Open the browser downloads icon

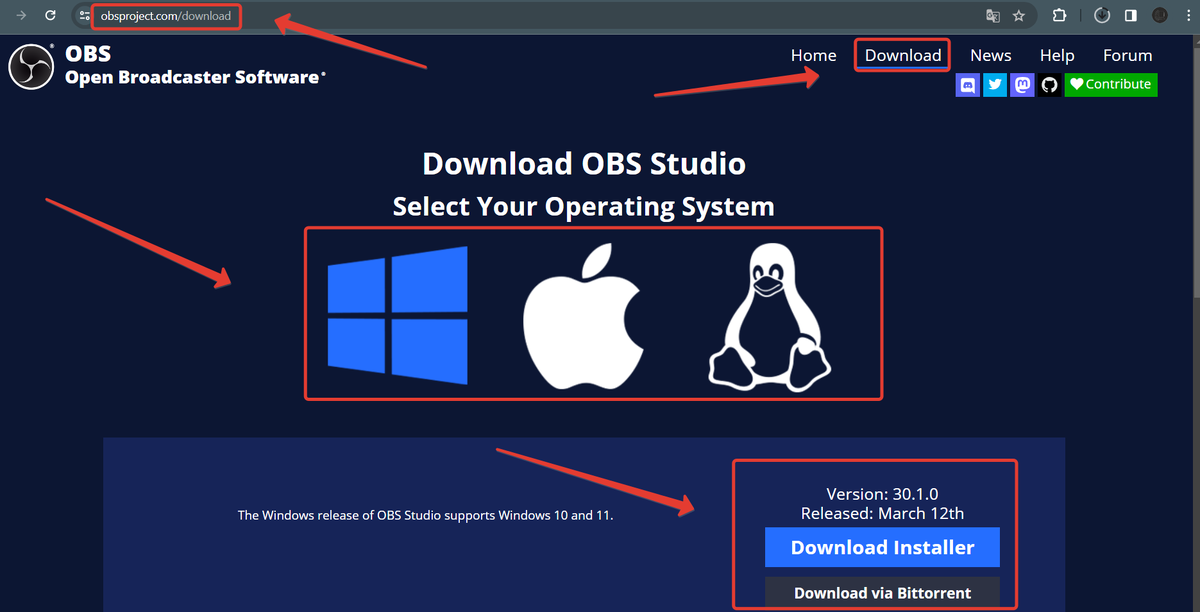pos(1103,16)
